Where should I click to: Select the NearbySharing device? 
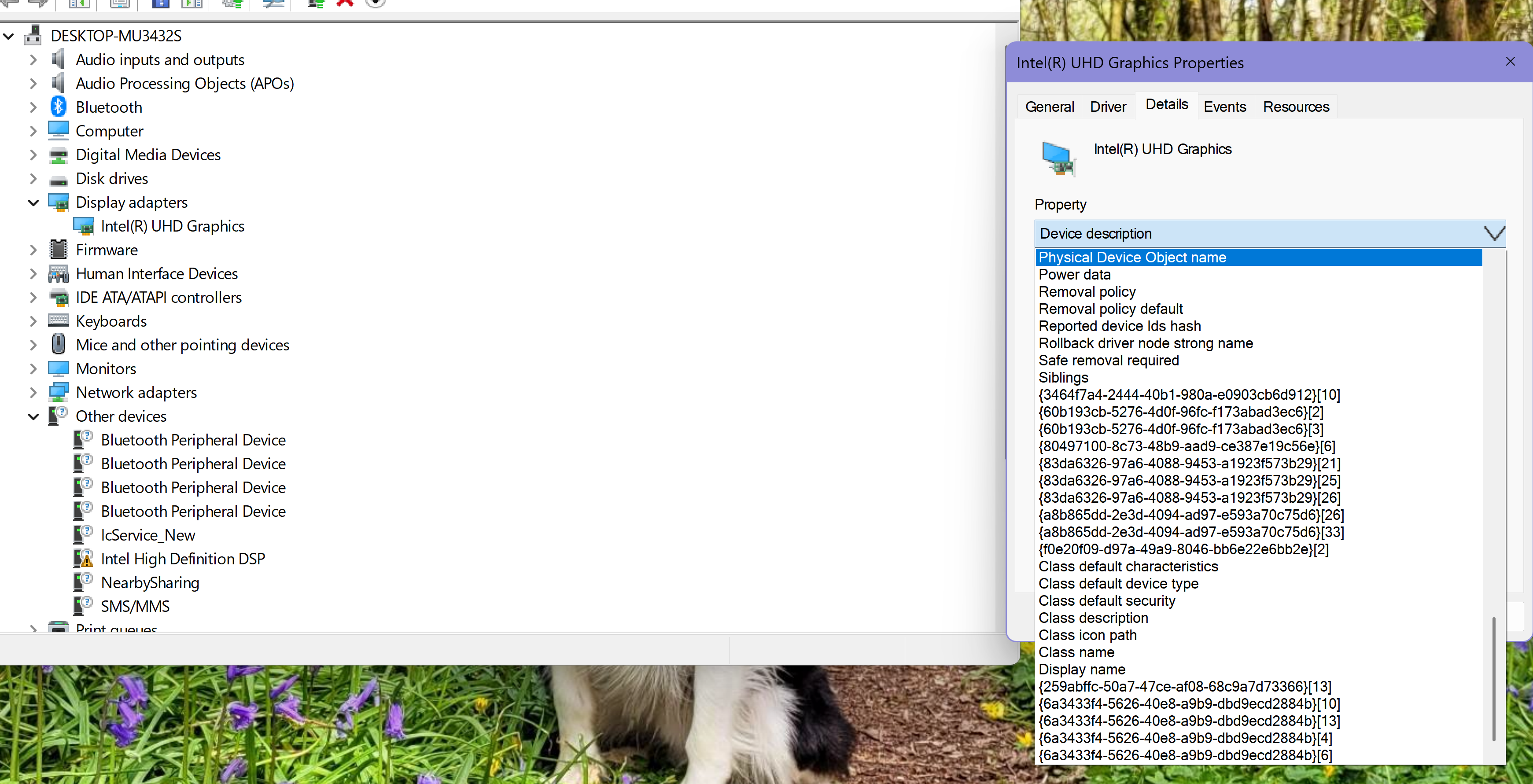[x=150, y=582]
